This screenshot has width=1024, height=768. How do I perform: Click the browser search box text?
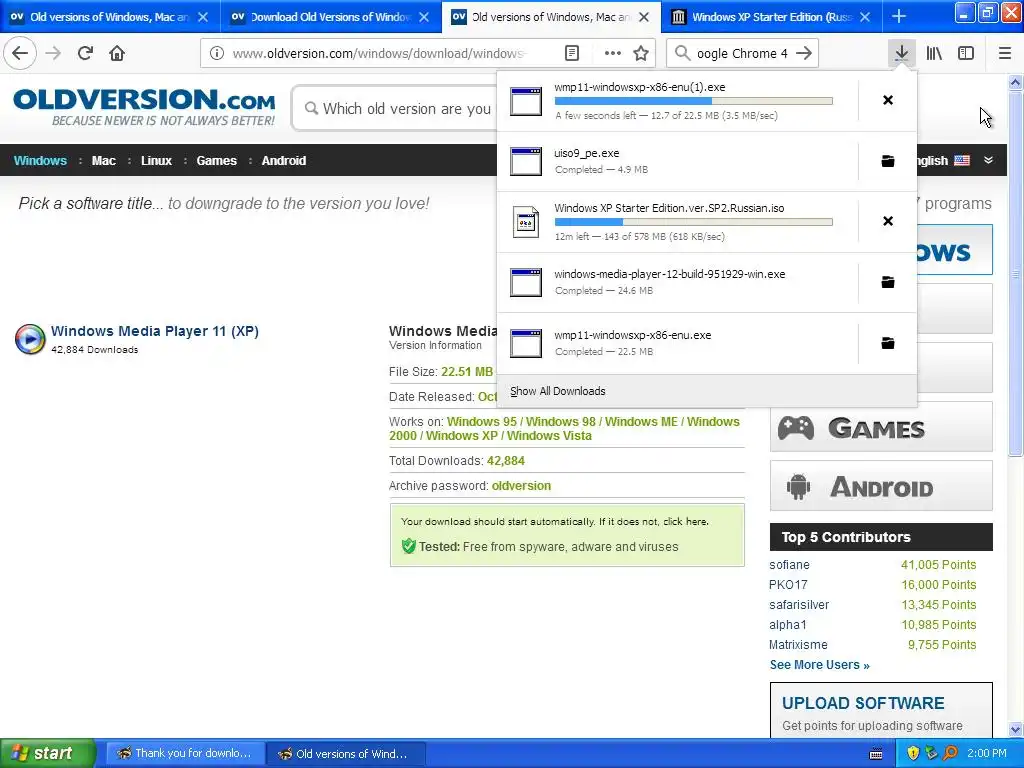click(742, 54)
